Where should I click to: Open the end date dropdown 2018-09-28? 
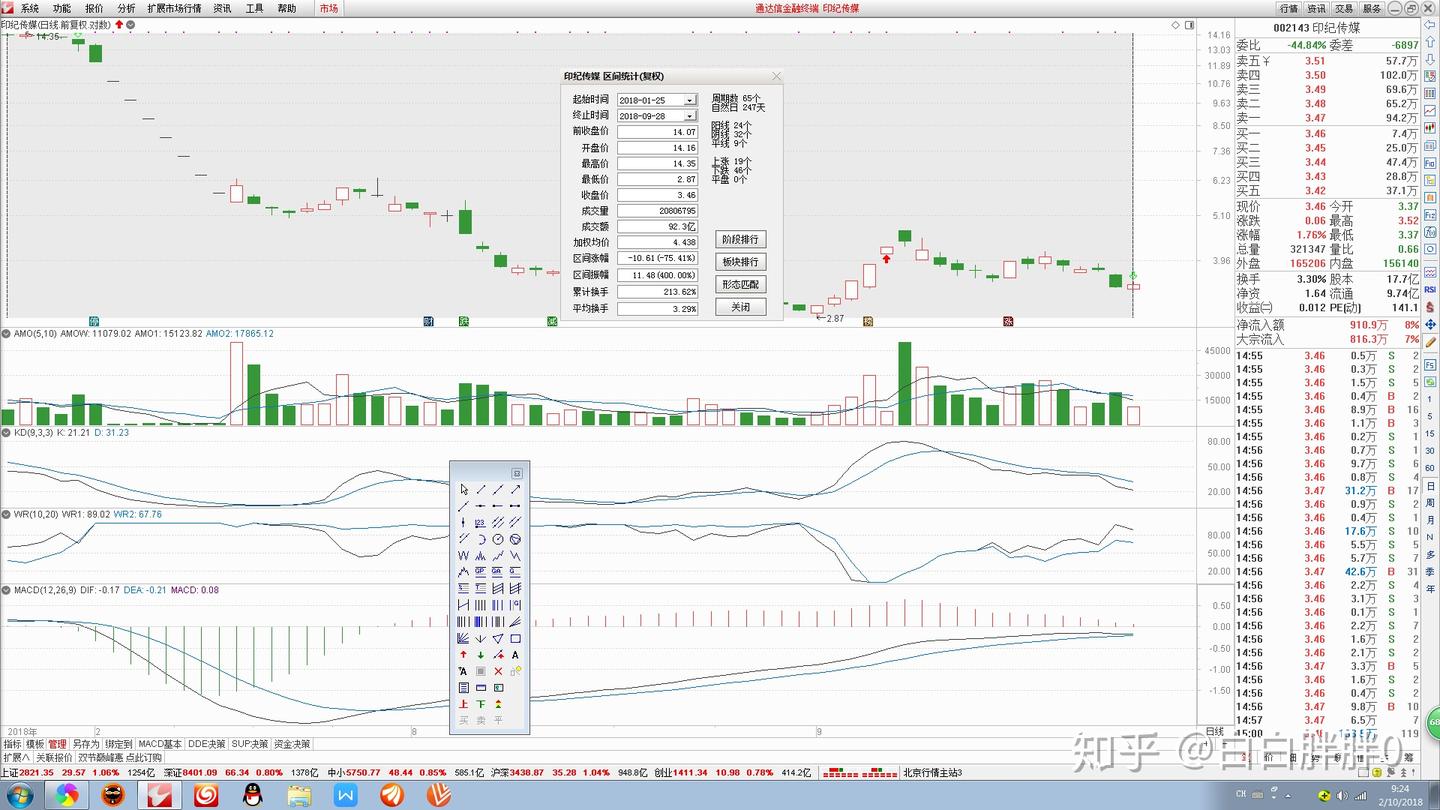click(x=690, y=116)
